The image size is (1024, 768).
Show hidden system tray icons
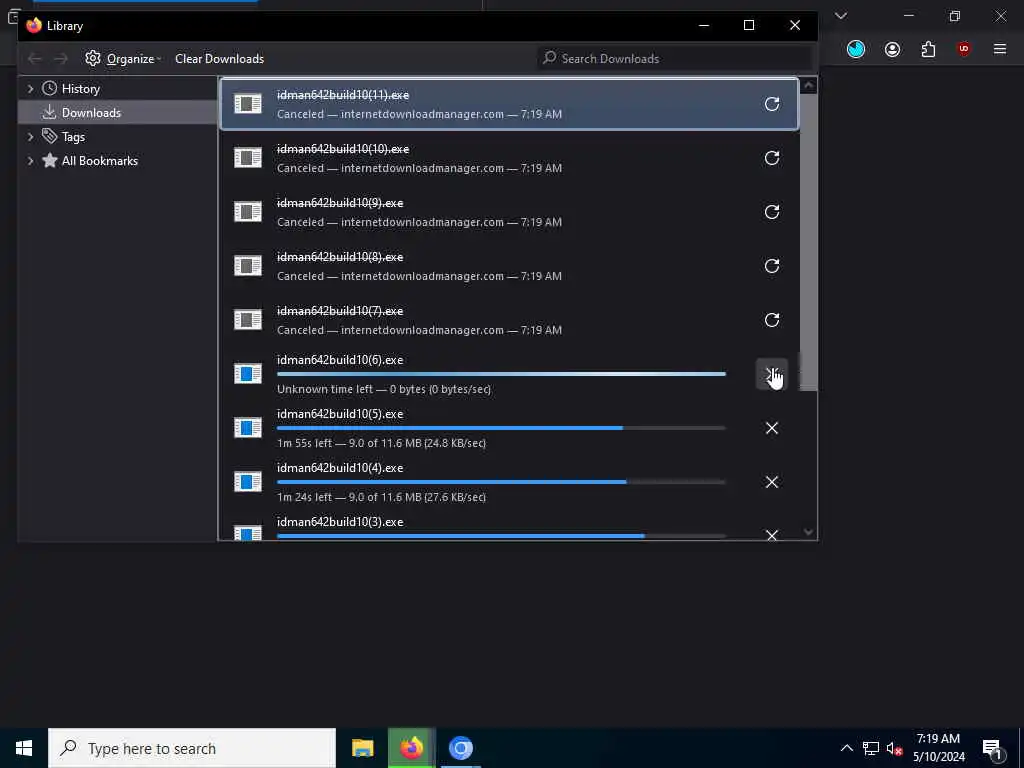click(846, 748)
